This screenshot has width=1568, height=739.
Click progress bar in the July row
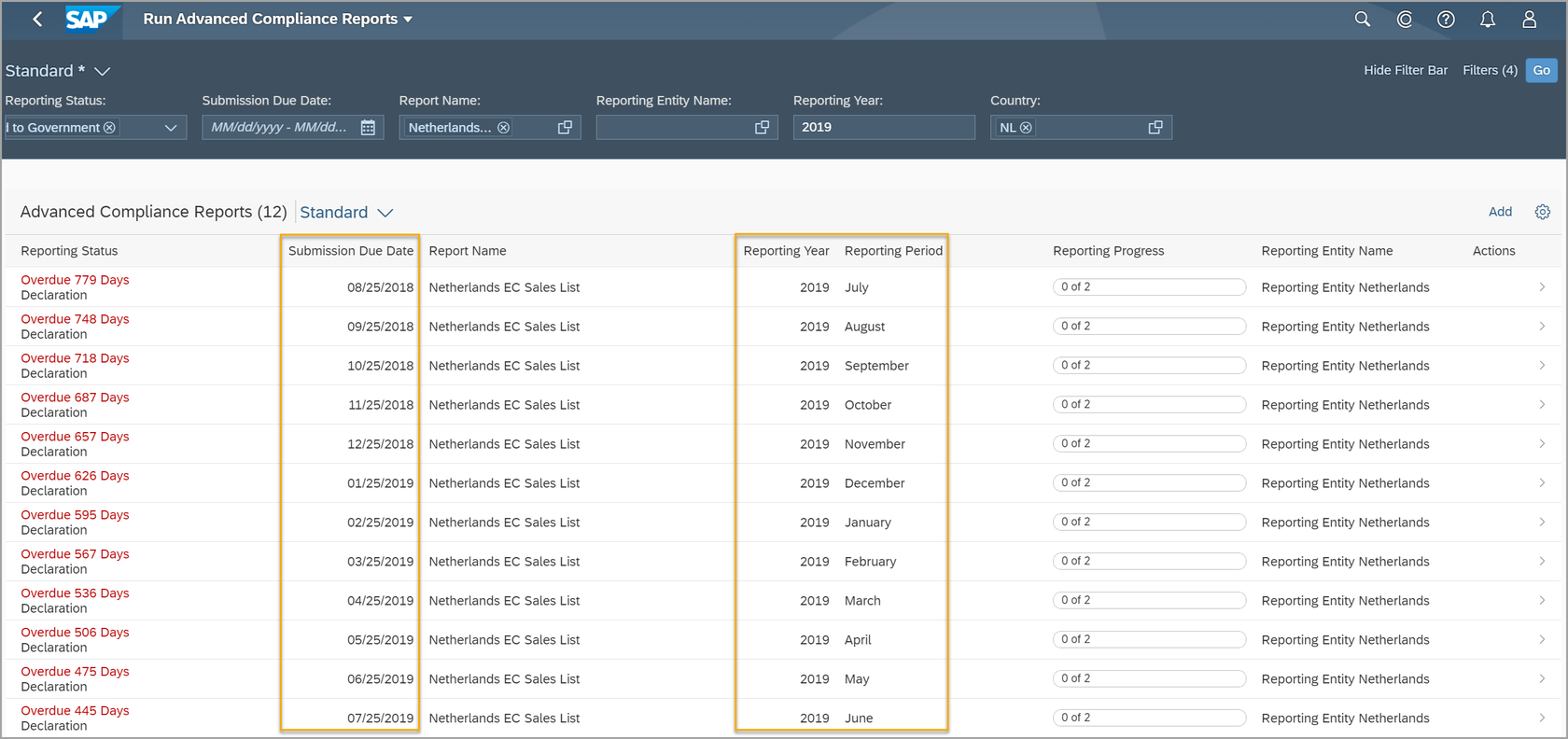point(1150,287)
